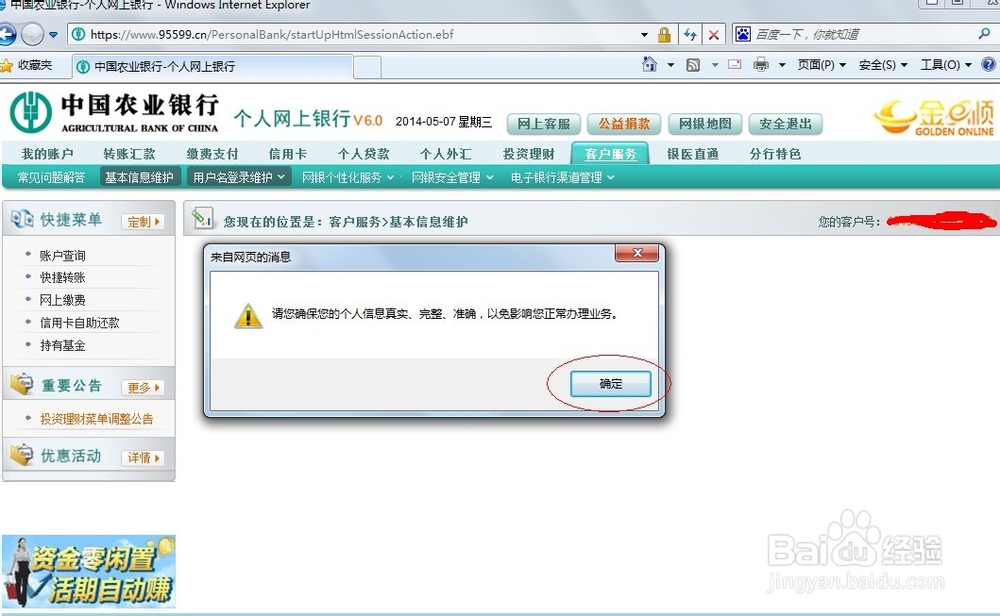This screenshot has height=616, width=1000.
Task: Open the 缴费支付 tab
Action: click(x=212, y=154)
